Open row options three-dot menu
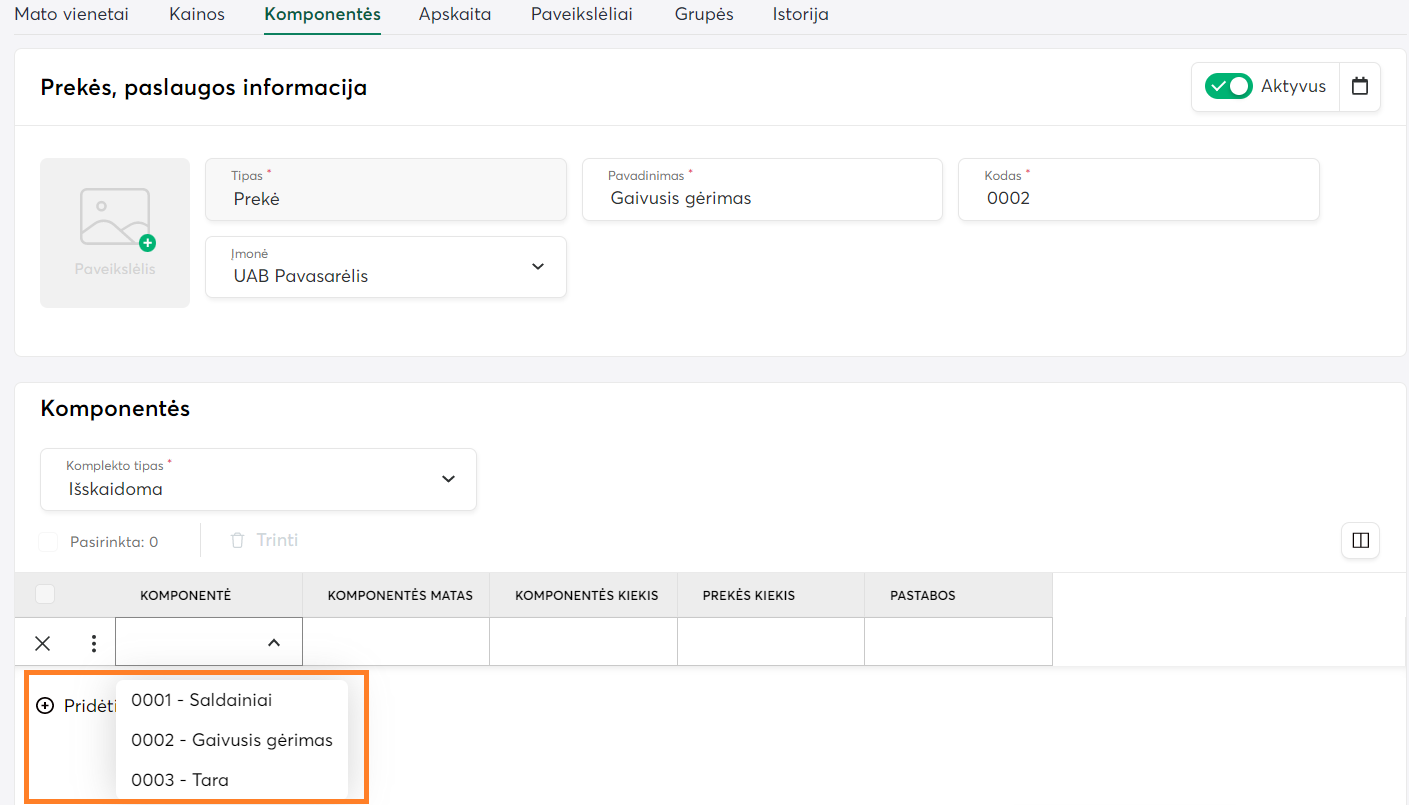Screen dimensions: 1409x805 (94, 643)
